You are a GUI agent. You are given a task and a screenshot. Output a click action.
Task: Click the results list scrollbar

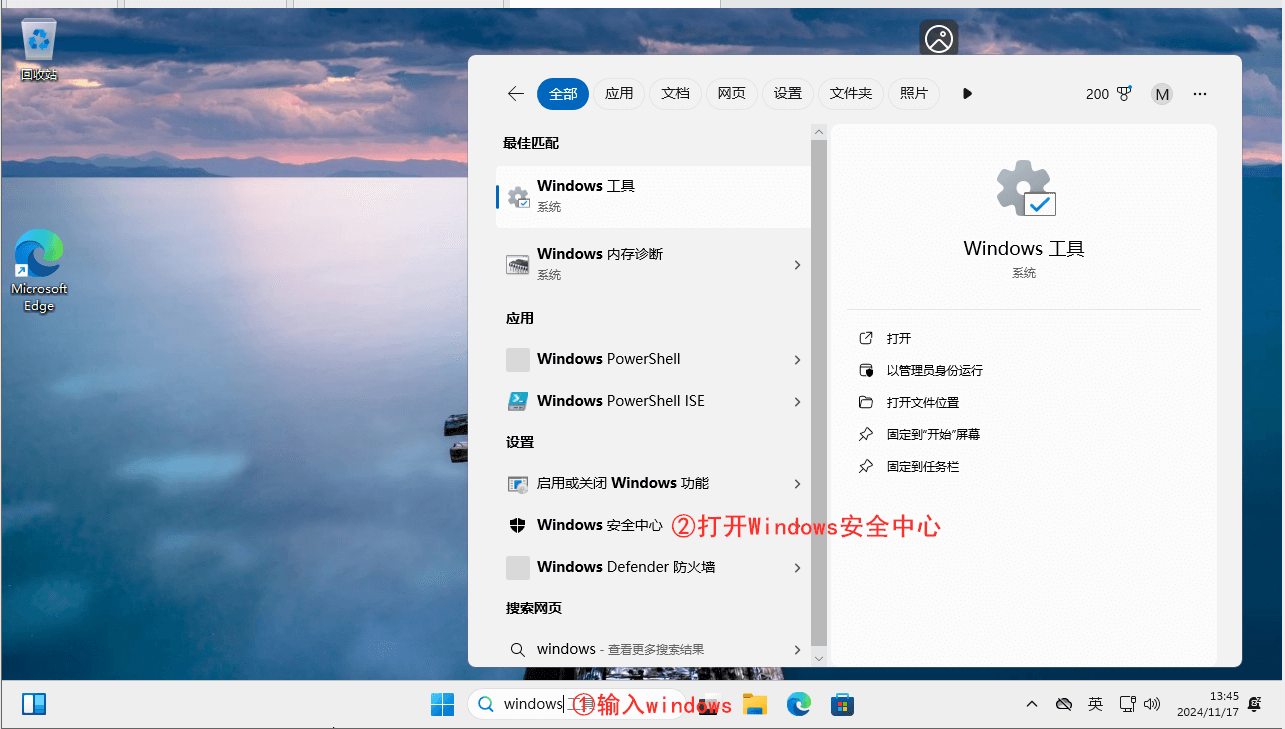pyautogui.click(x=819, y=392)
